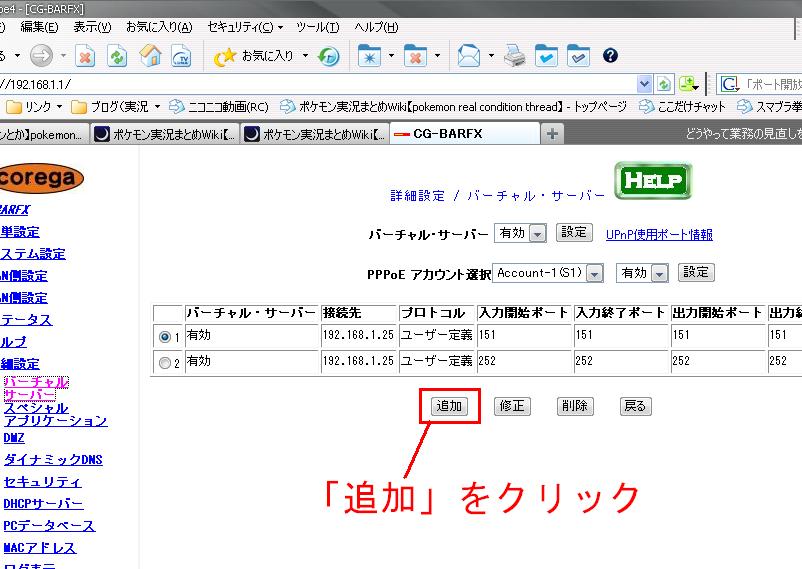Screen dimensions: 802x569
Task: Click the green HELP image button
Action: tap(653, 181)
